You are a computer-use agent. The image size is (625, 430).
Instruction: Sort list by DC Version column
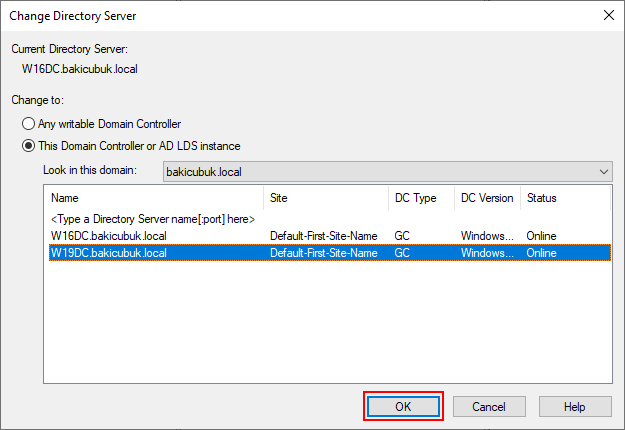(x=487, y=198)
